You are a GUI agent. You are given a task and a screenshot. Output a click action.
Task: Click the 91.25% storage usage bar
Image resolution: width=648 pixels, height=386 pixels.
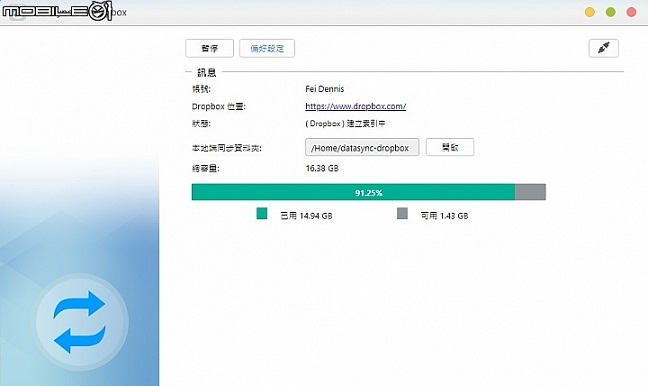coord(369,192)
